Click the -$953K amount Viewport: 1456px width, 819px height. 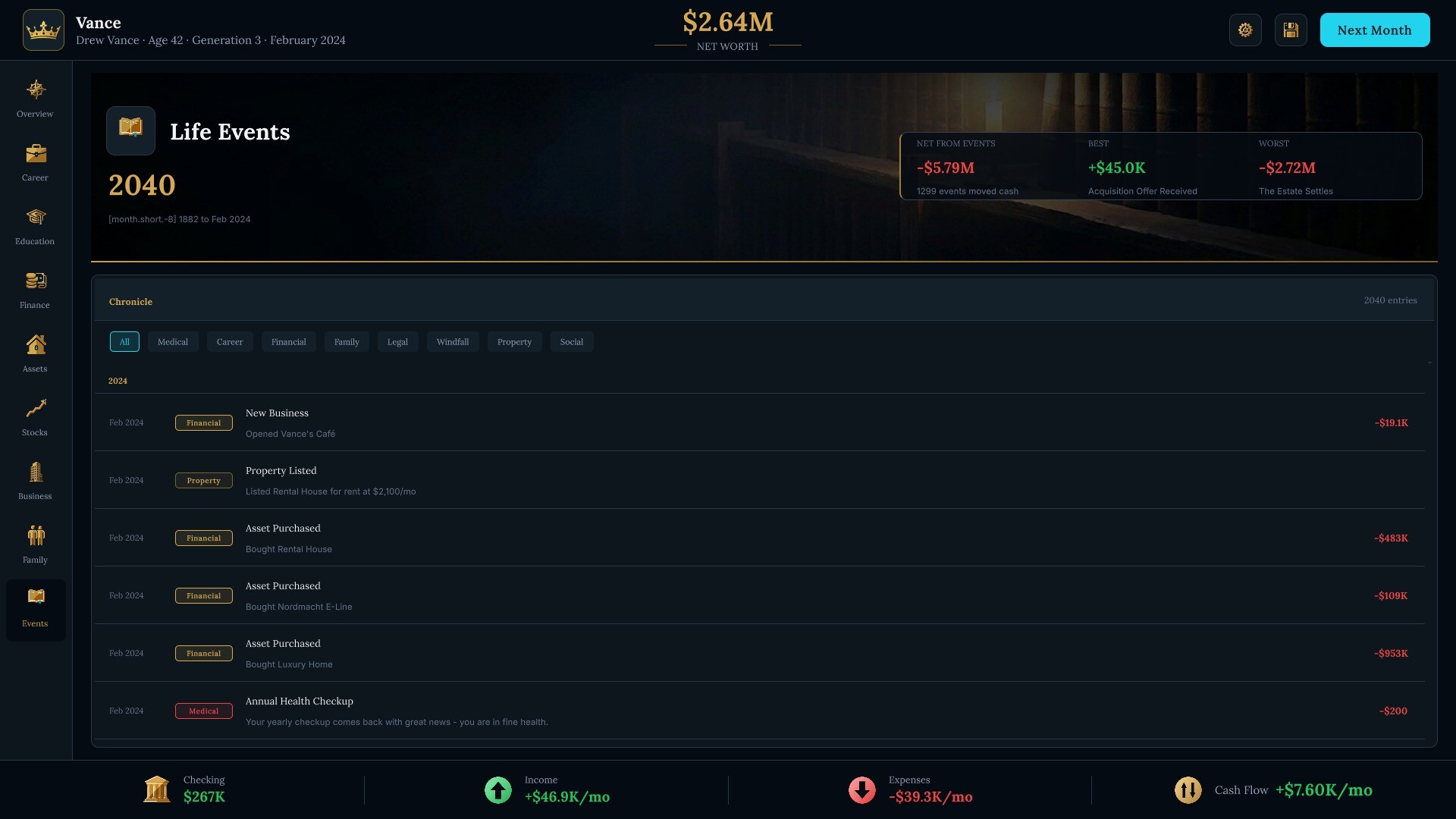1391,654
